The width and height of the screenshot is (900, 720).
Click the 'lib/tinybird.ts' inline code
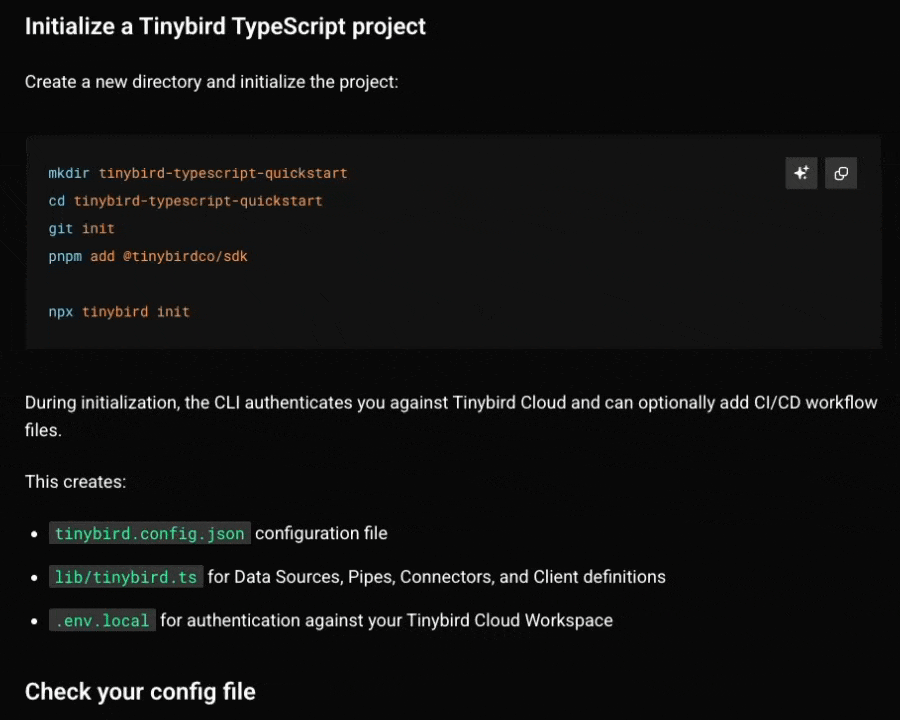coord(126,577)
